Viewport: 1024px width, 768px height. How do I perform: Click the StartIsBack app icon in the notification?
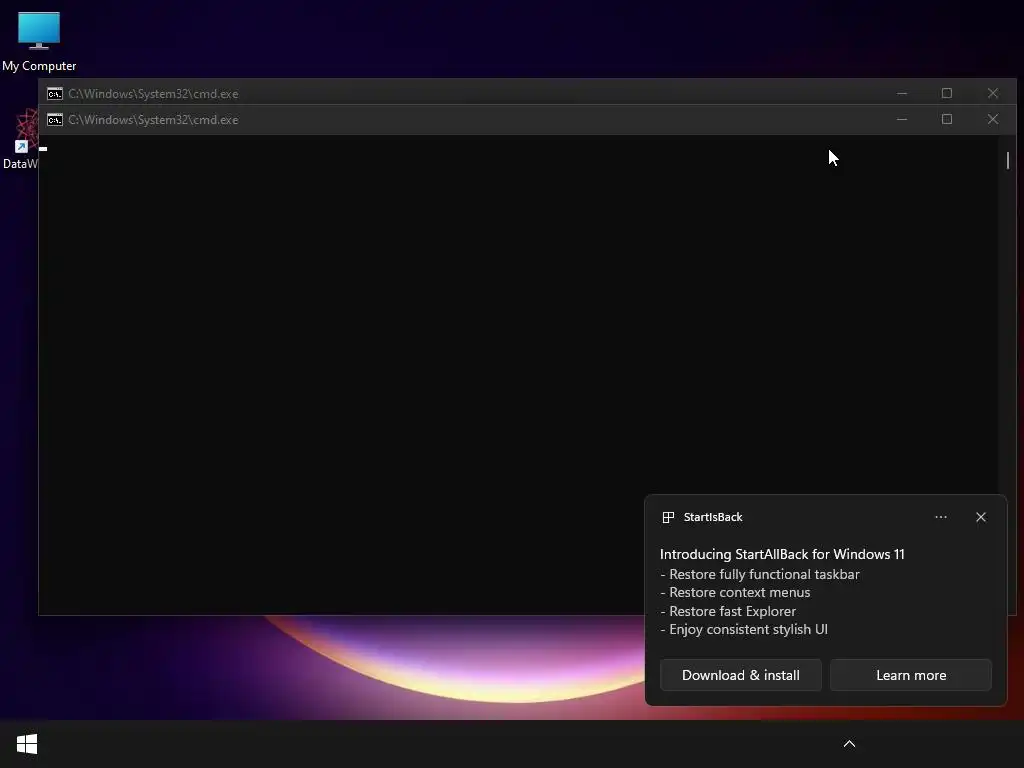(668, 517)
